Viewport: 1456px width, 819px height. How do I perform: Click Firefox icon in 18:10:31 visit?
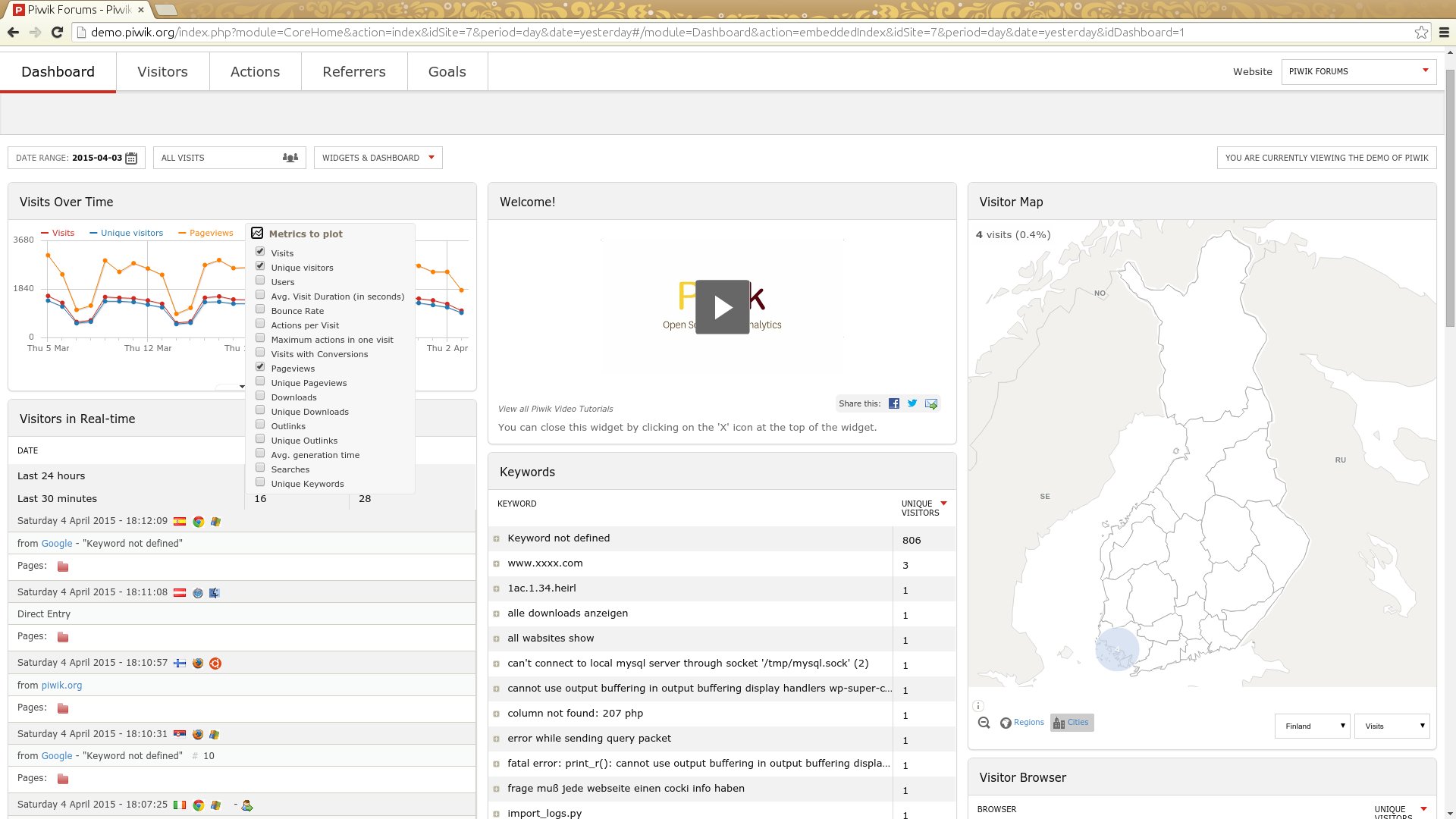pyautogui.click(x=198, y=734)
